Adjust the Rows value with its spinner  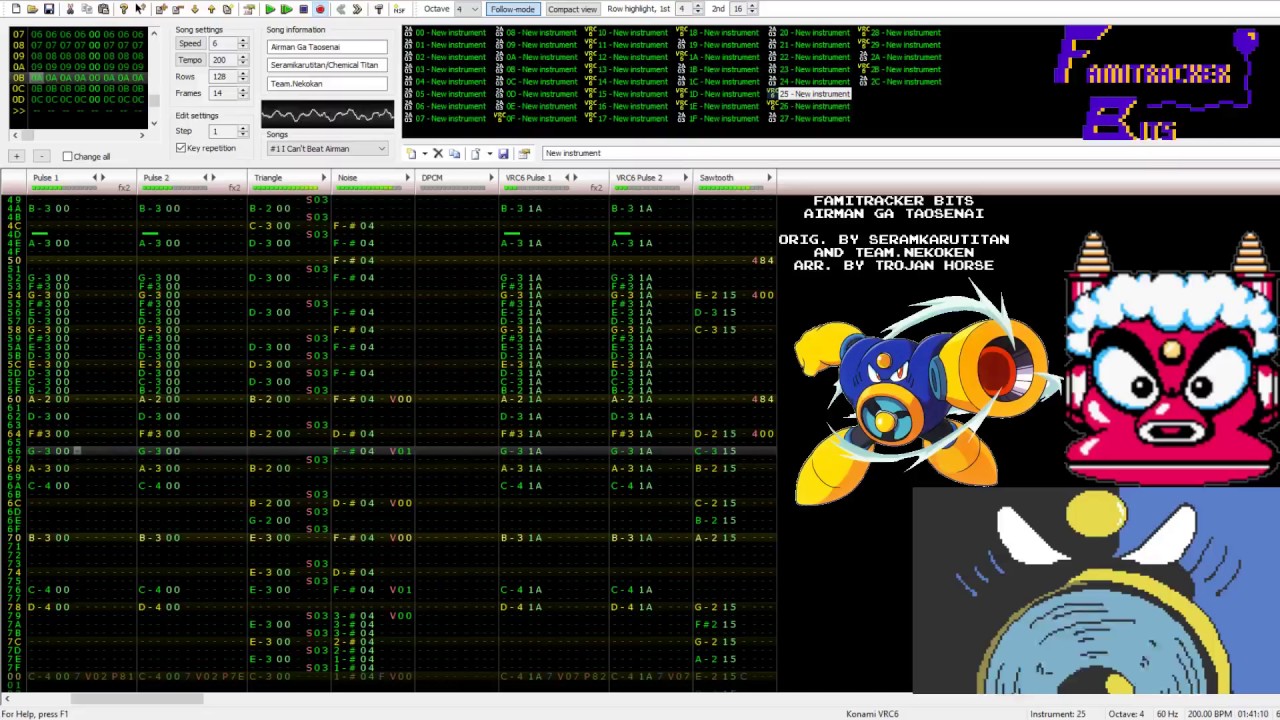tap(242, 77)
